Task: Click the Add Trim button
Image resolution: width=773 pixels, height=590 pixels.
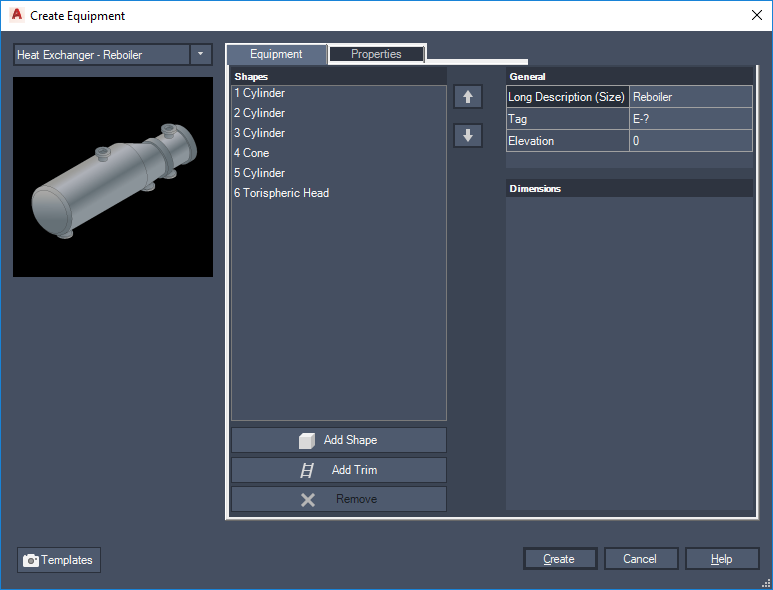Action: coord(339,470)
